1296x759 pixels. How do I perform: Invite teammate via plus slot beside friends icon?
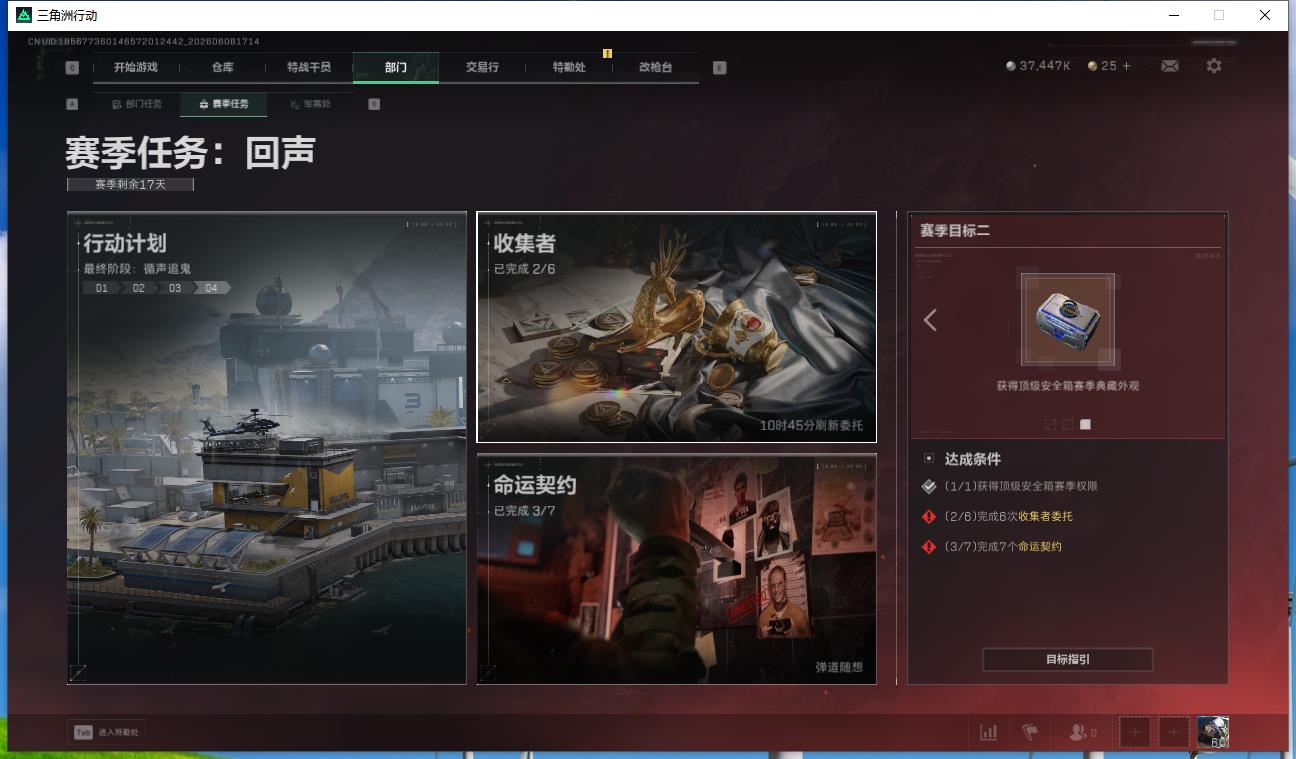tap(1134, 732)
